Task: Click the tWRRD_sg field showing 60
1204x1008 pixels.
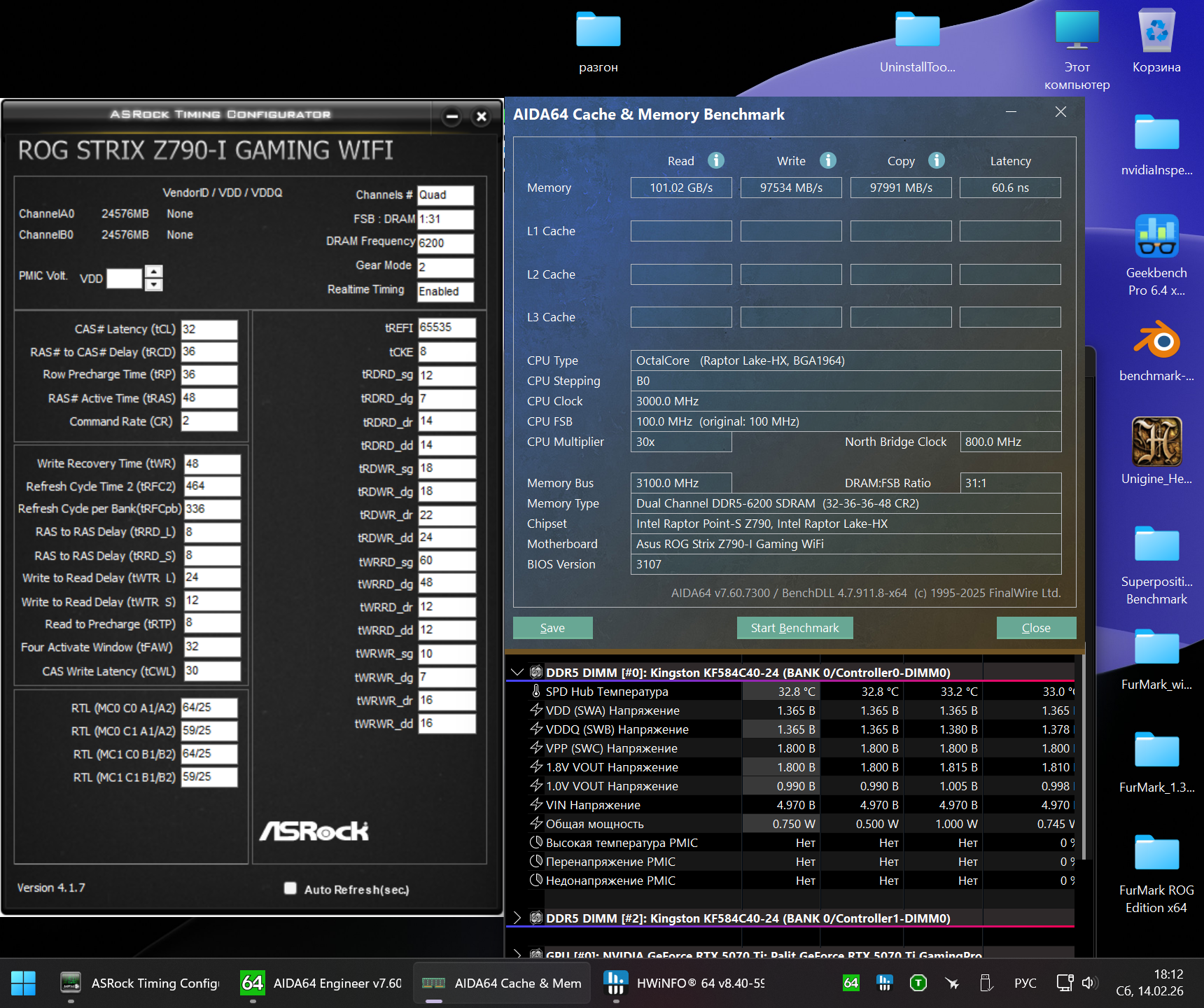Action: point(447,561)
